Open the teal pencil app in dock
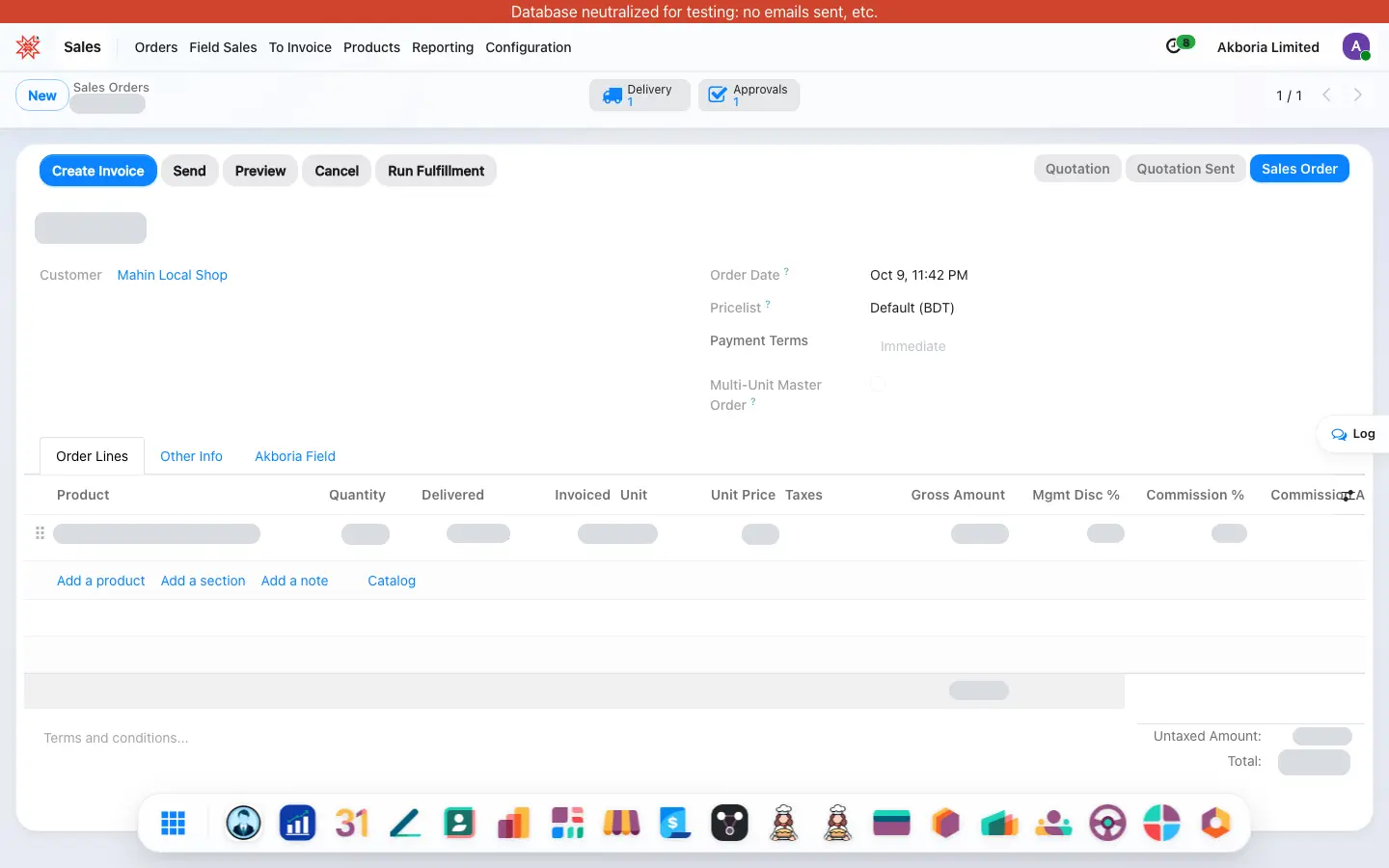The height and width of the screenshot is (868, 1389). [x=406, y=823]
